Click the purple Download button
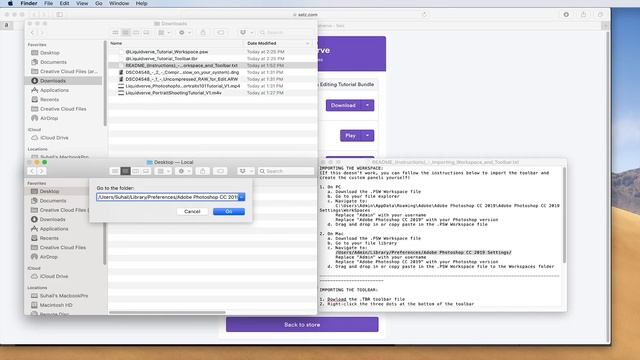 343,105
